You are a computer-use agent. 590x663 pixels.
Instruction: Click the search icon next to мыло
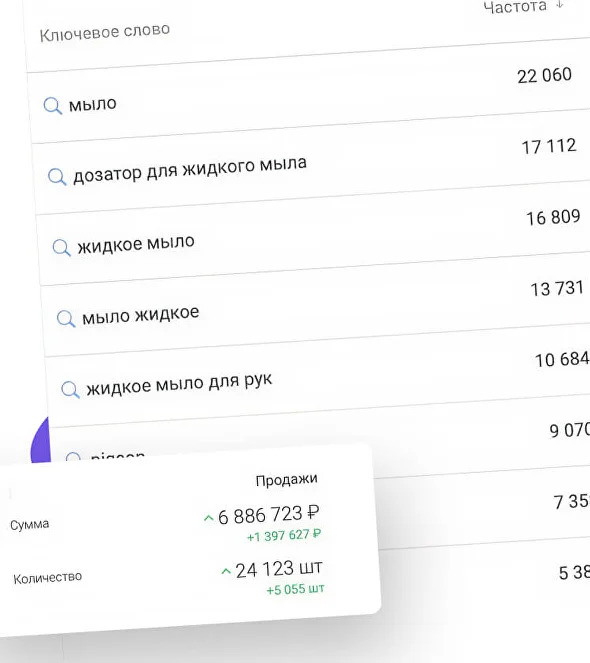53,106
